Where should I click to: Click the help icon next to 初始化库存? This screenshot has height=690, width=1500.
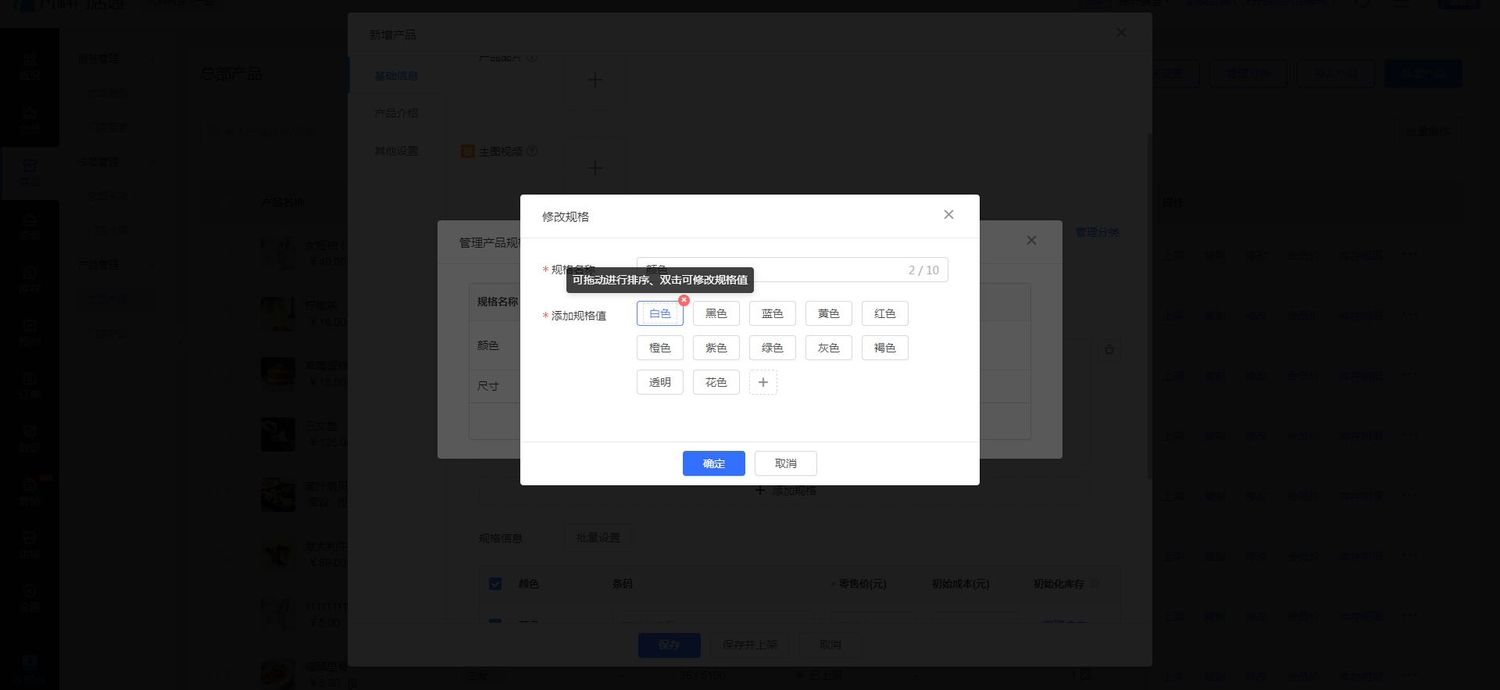1094,584
